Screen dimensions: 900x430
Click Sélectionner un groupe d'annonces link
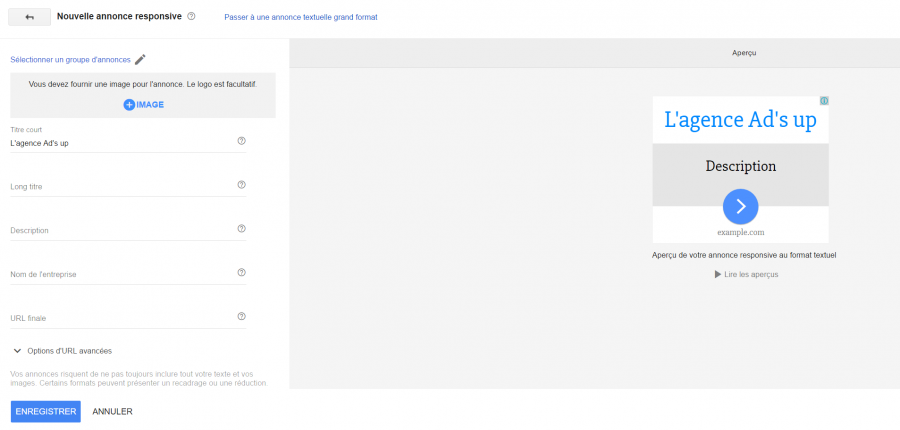(71, 60)
